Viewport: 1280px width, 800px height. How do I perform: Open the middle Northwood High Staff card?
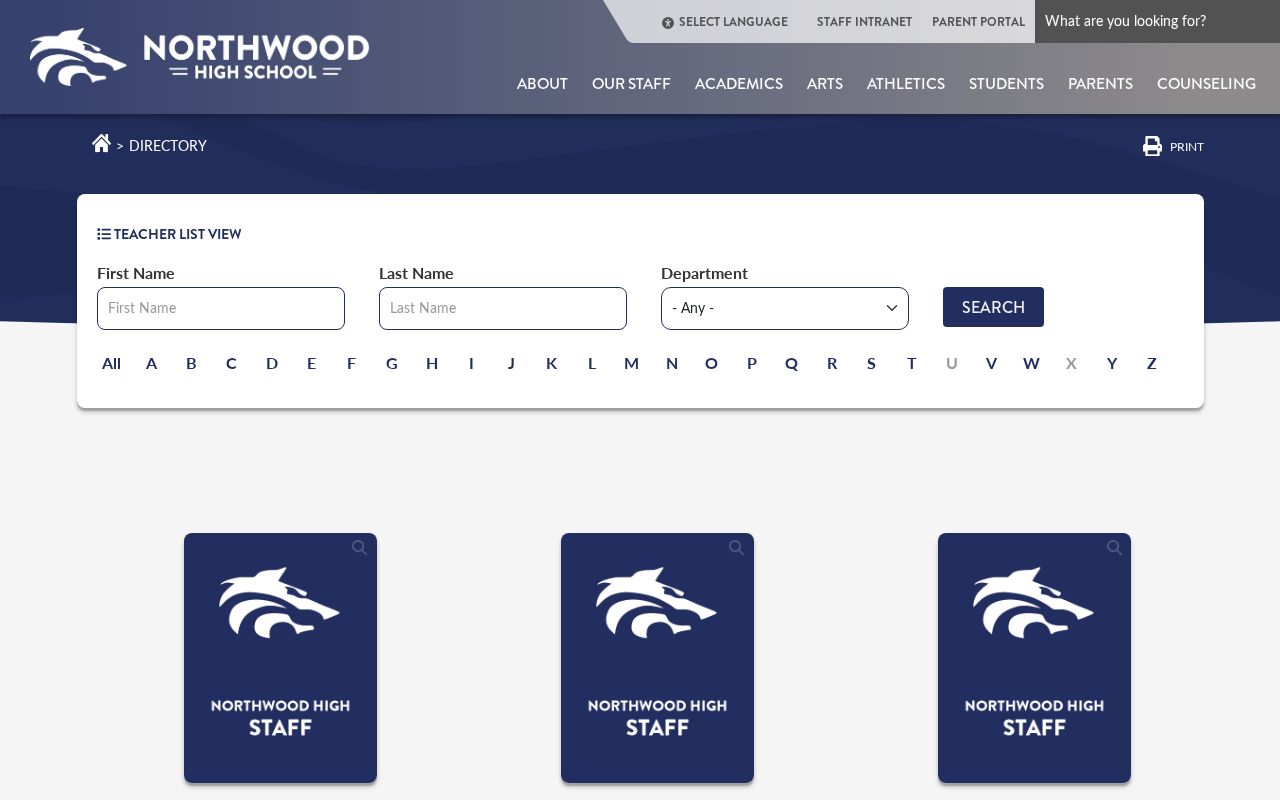click(x=657, y=658)
